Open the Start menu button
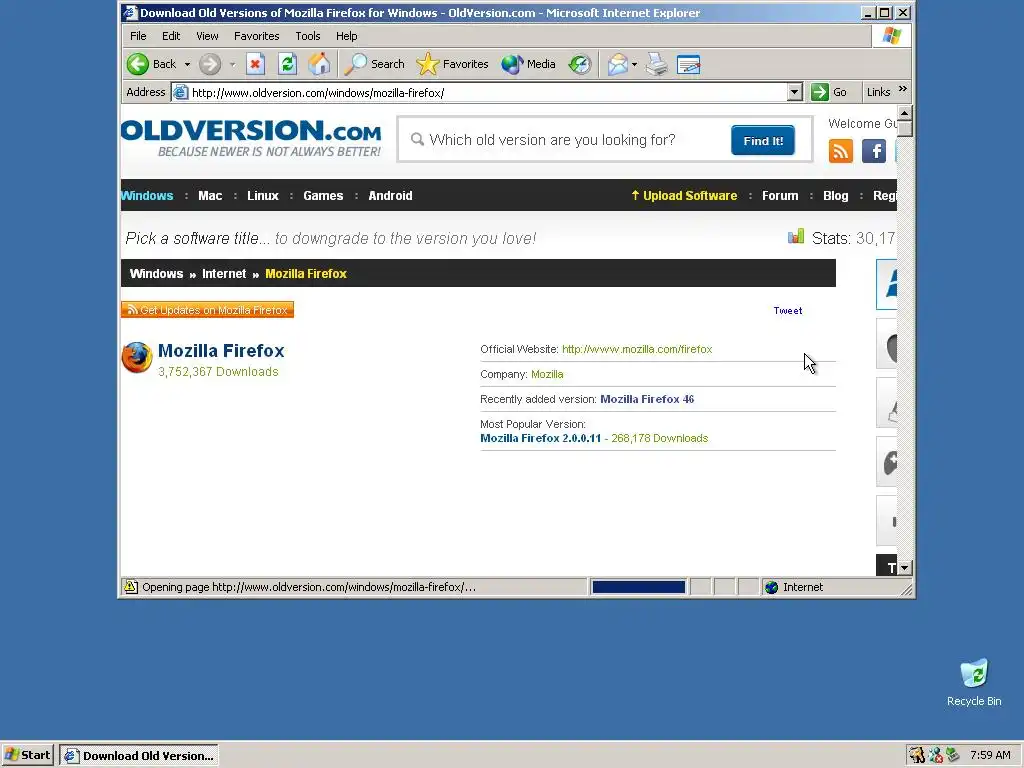This screenshot has height=768, width=1024. click(27, 755)
